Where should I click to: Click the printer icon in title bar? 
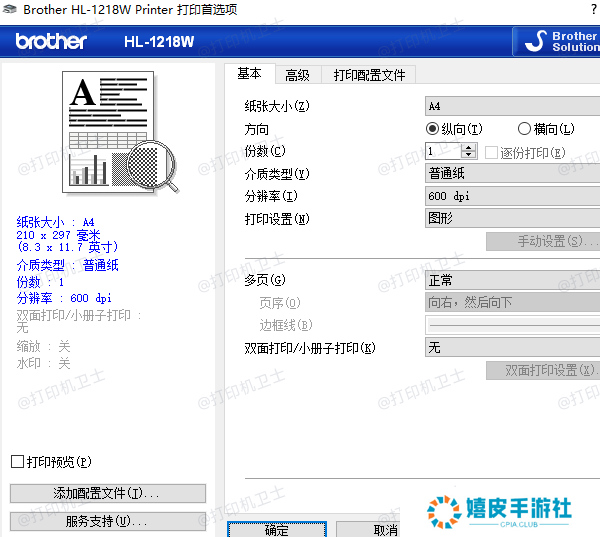point(9,9)
